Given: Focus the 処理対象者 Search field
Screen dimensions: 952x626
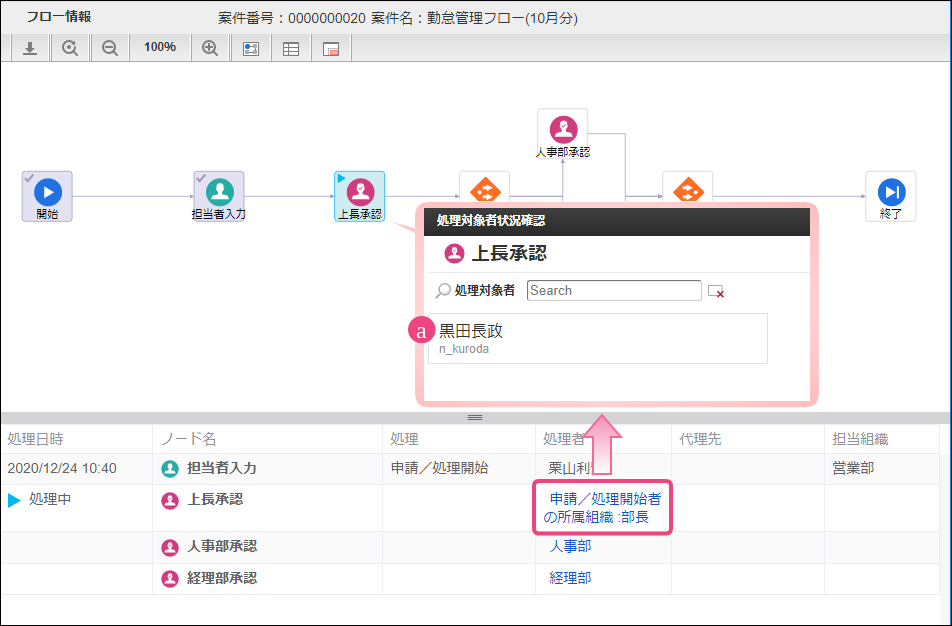Looking at the screenshot, I should coord(614,290).
